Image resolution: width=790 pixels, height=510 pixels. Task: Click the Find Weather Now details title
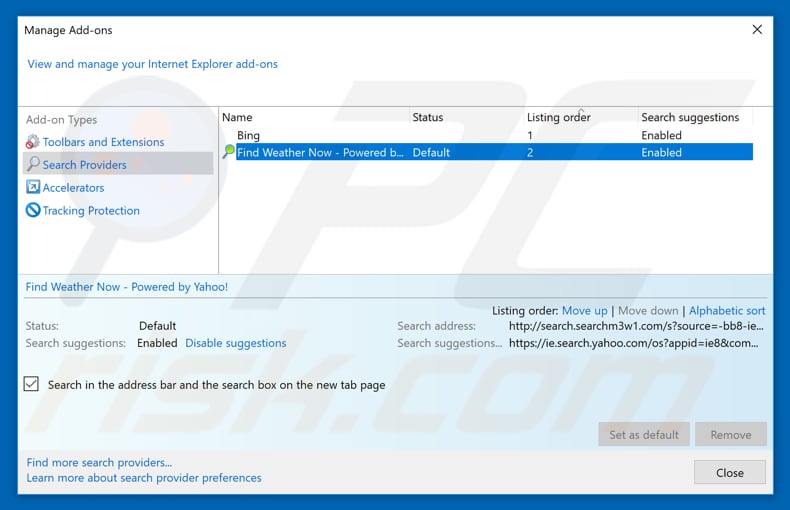click(x=127, y=287)
